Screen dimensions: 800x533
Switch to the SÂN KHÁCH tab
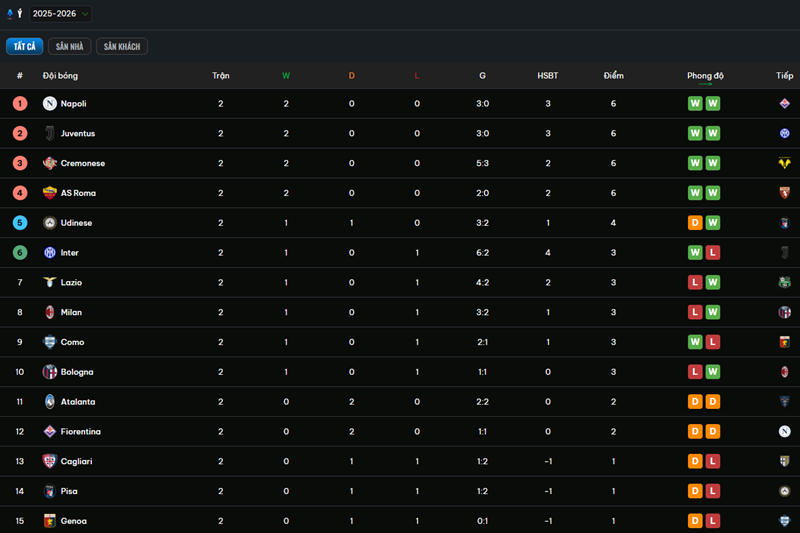[x=122, y=46]
